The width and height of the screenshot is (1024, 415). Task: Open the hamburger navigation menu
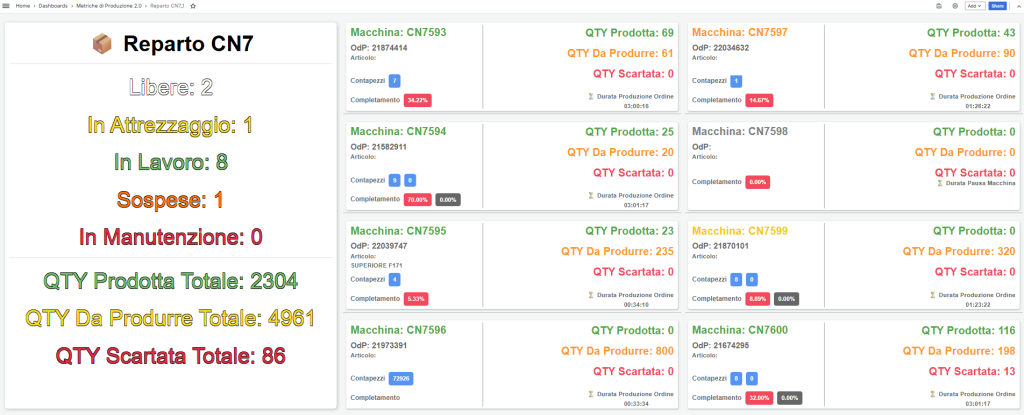pos(6,6)
